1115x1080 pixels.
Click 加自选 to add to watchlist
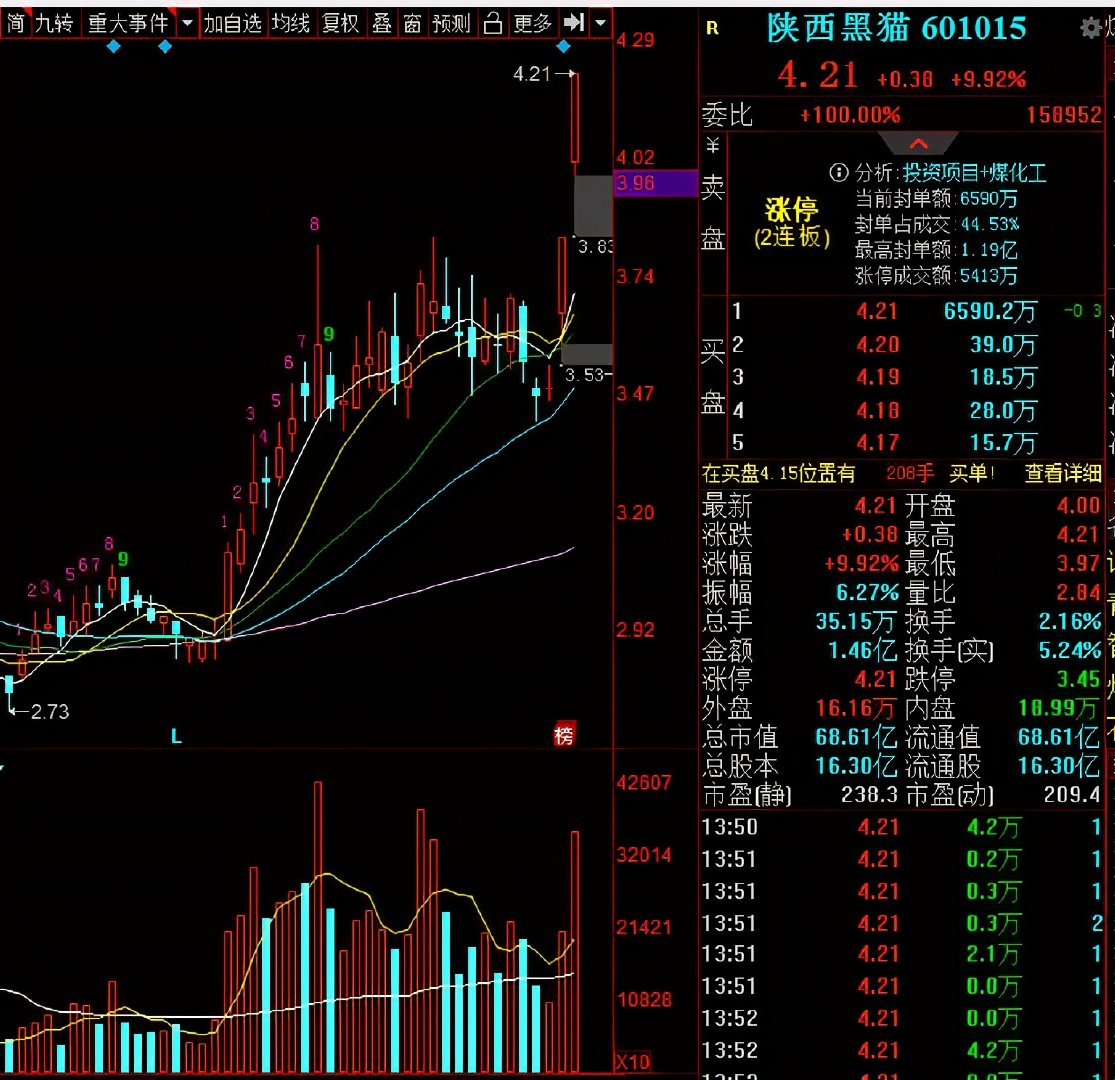click(232, 23)
